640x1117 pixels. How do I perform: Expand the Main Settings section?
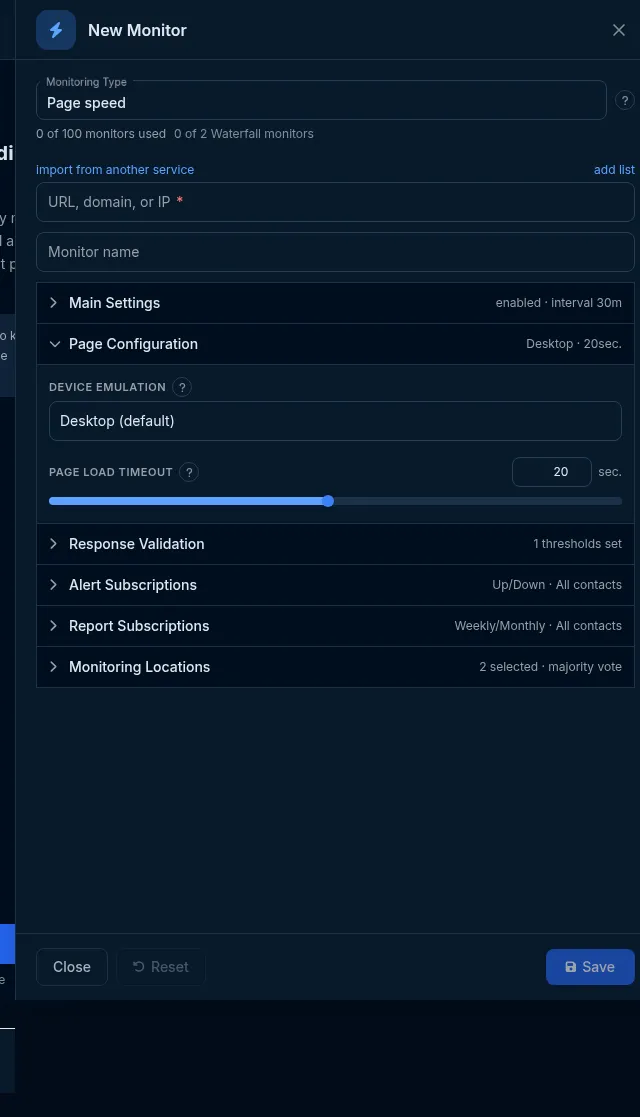(335, 303)
